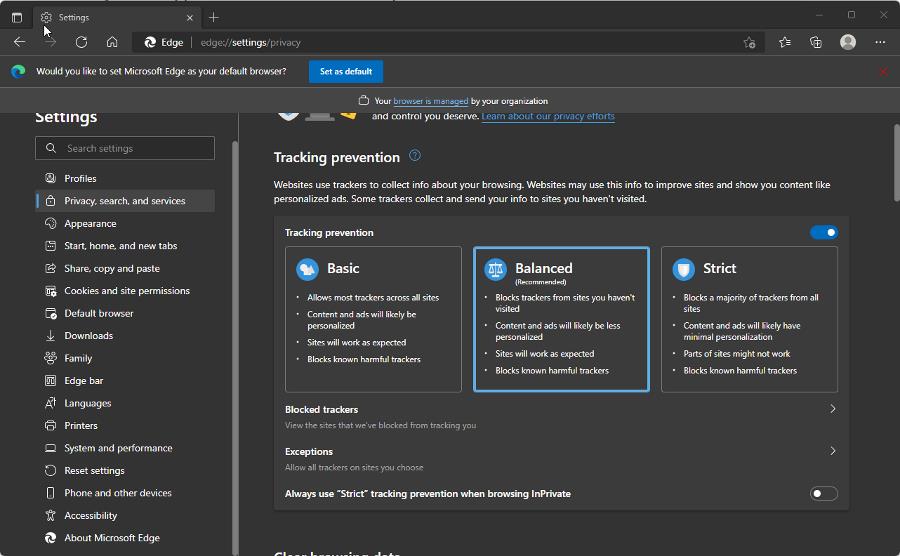The image size is (900, 556).
Task: Enable always Strict for InPrivate toggle
Action: pyautogui.click(x=824, y=493)
